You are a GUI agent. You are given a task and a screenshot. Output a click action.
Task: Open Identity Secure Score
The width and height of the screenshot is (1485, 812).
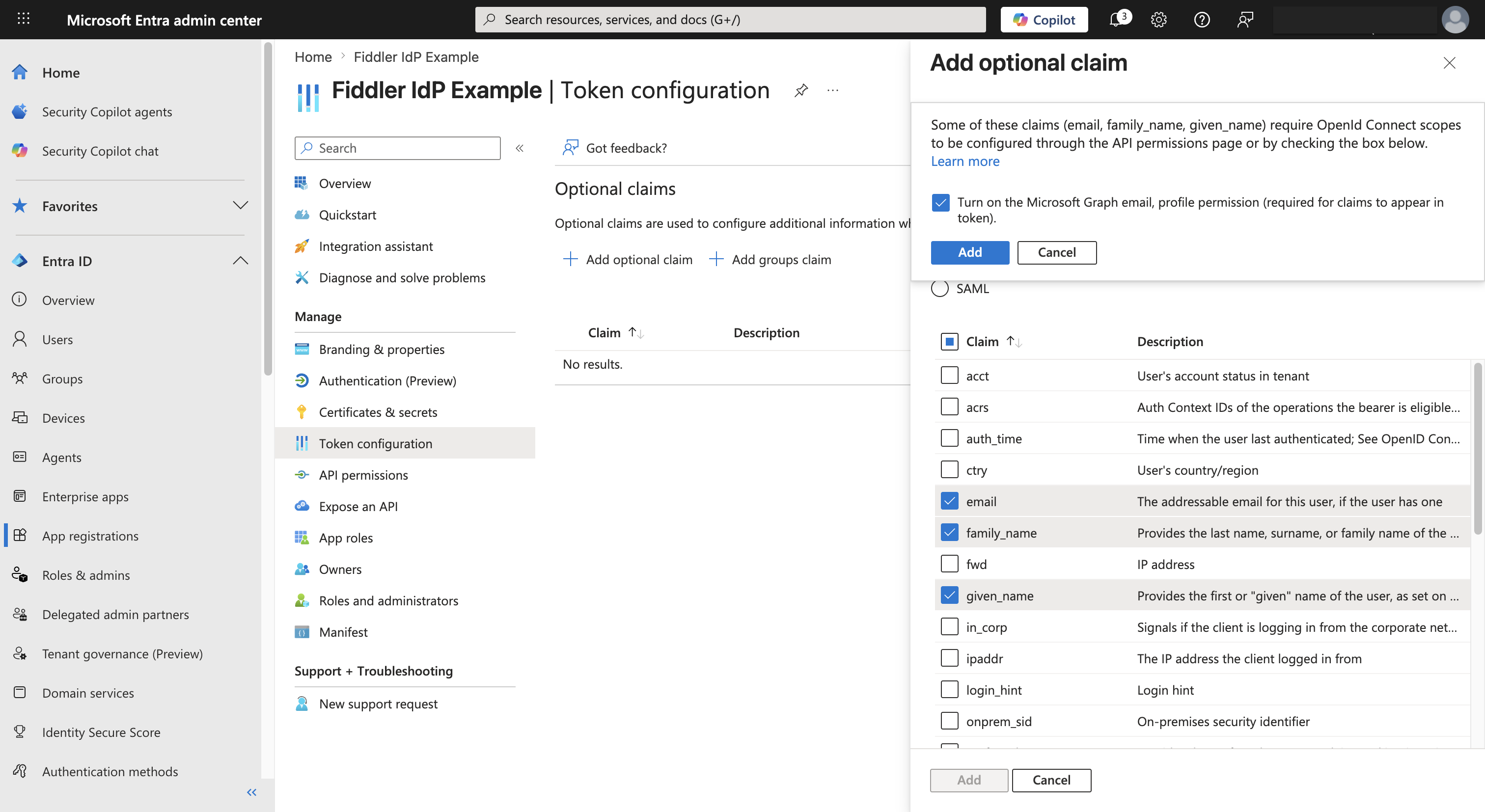tap(101, 732)
